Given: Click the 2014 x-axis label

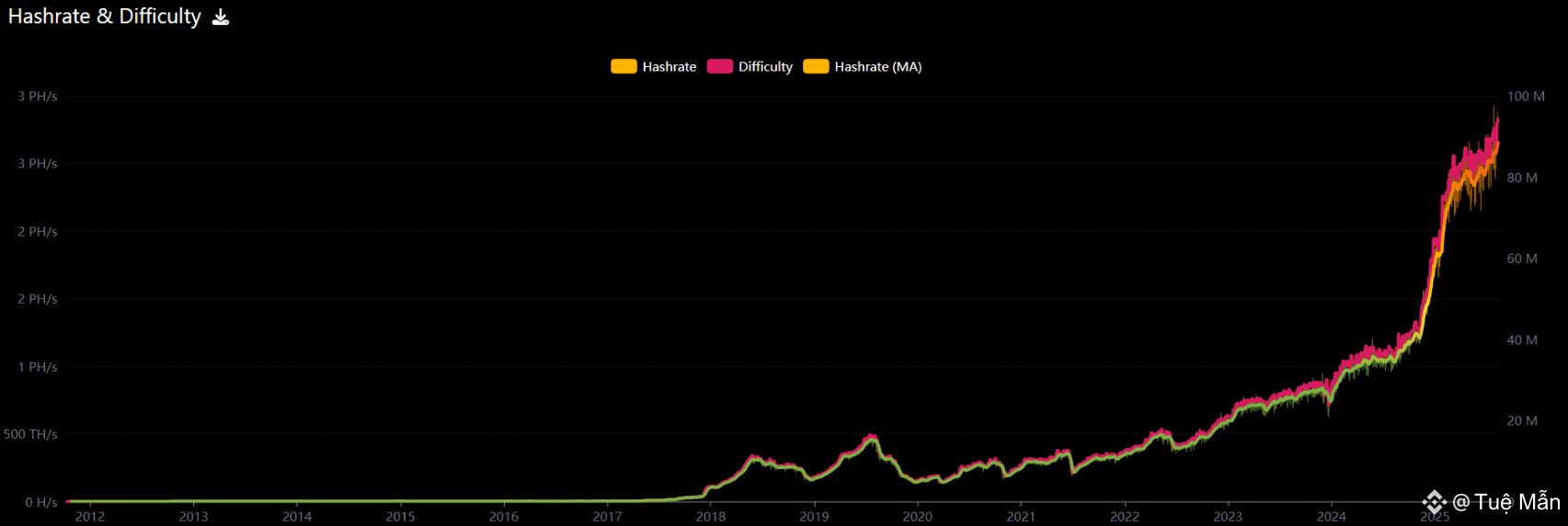Looking at the screenshot, I should pyautogui.click(x=297, y=517).
